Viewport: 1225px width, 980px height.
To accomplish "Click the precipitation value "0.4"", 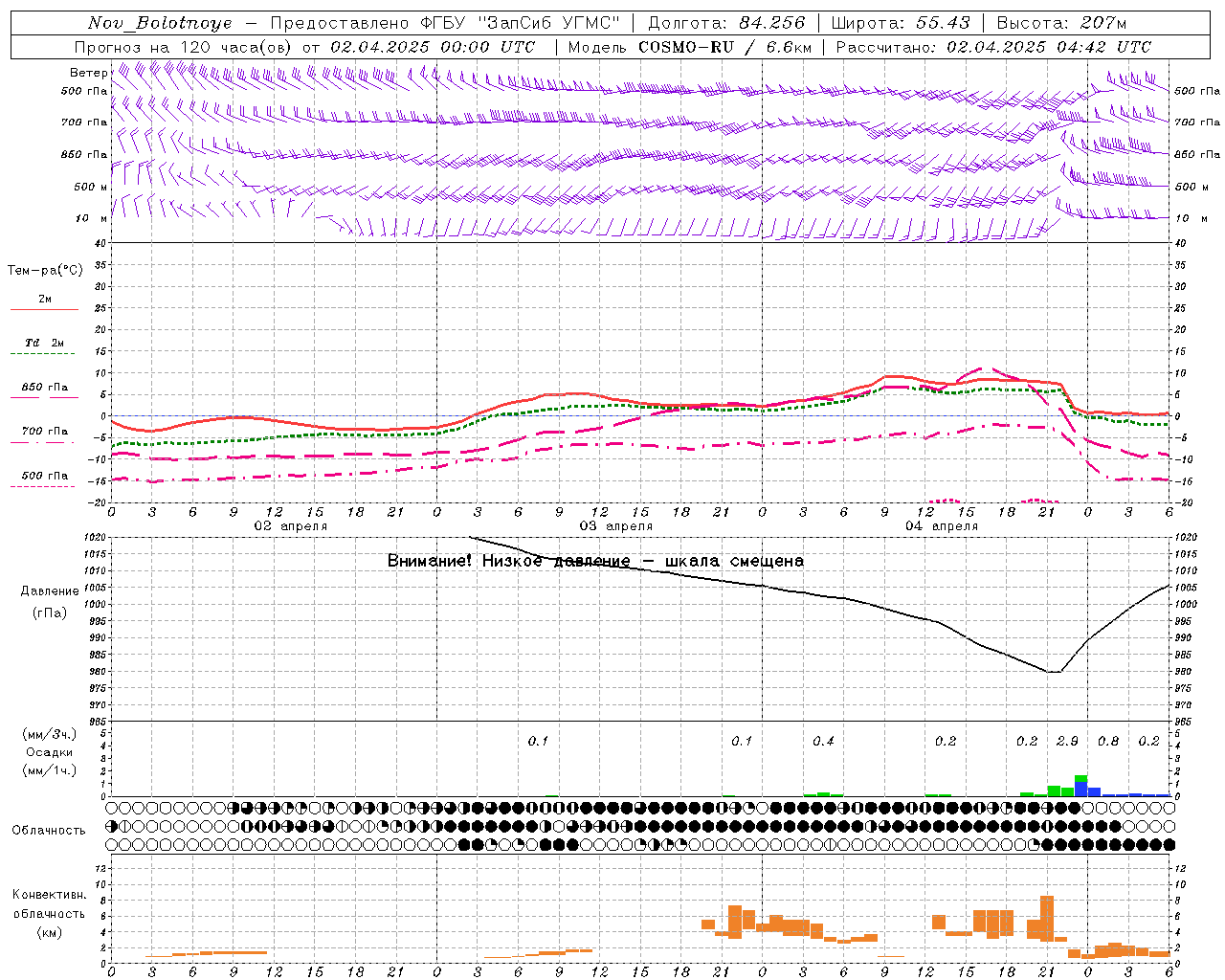I will click(823, 742).
